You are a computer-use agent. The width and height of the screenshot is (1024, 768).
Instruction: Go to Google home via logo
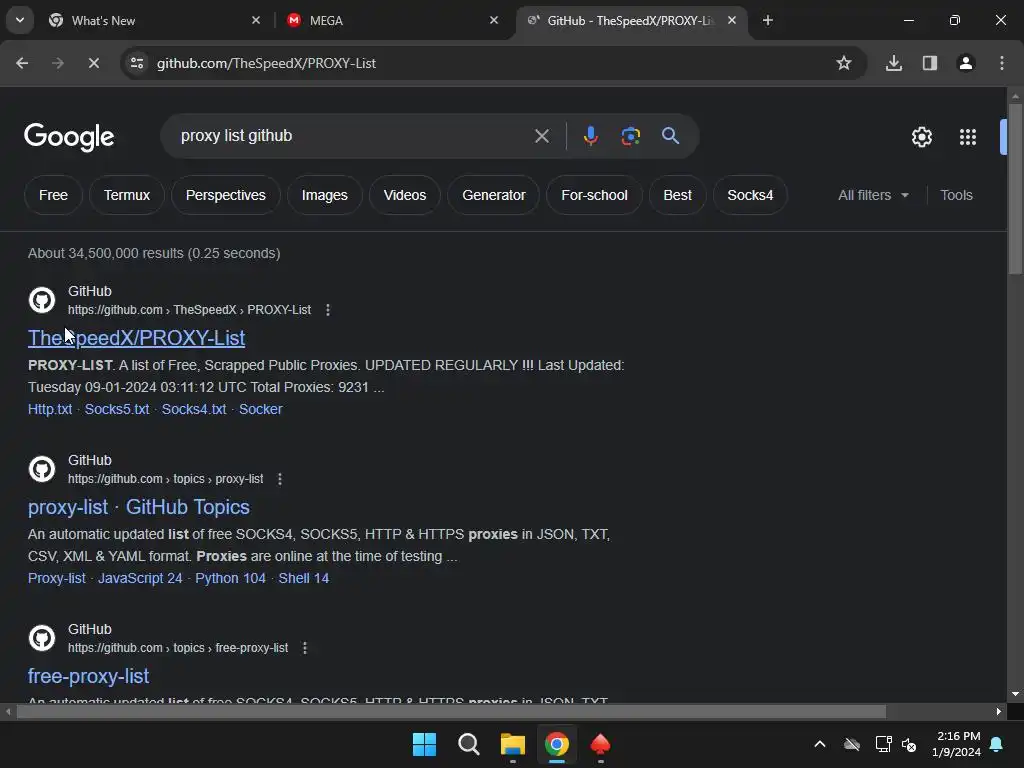[x=69, y=137]
